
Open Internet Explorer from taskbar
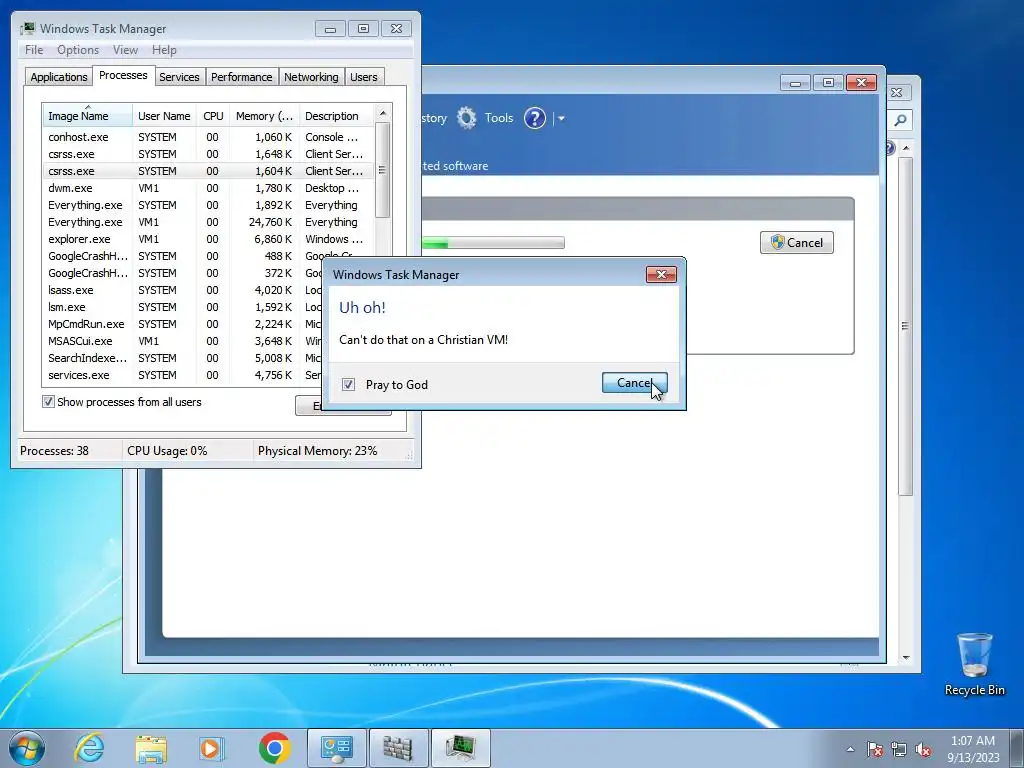pyautogui.click(x=89, y=748)
